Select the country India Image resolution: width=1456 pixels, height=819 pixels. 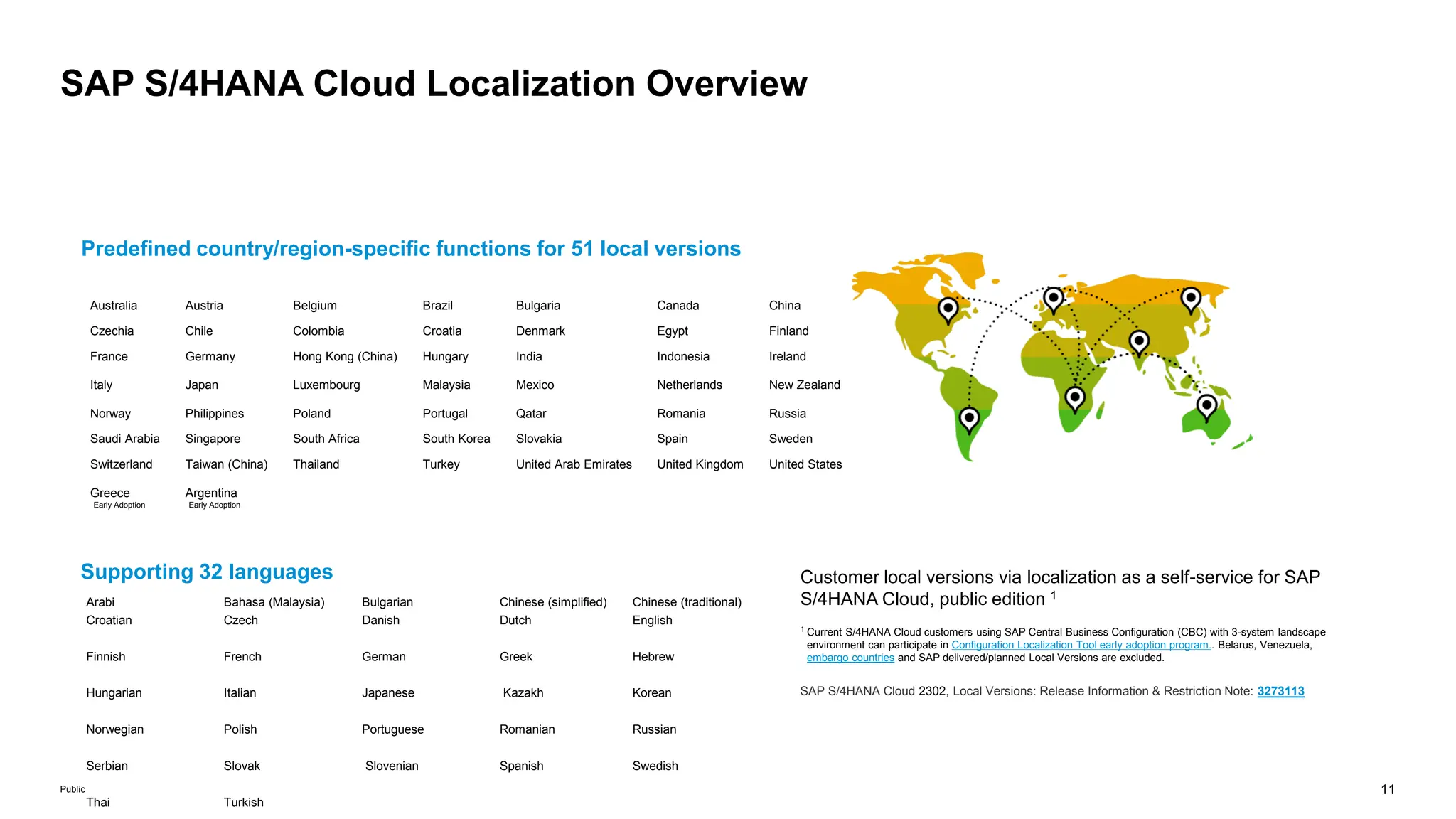pos(529,357)
